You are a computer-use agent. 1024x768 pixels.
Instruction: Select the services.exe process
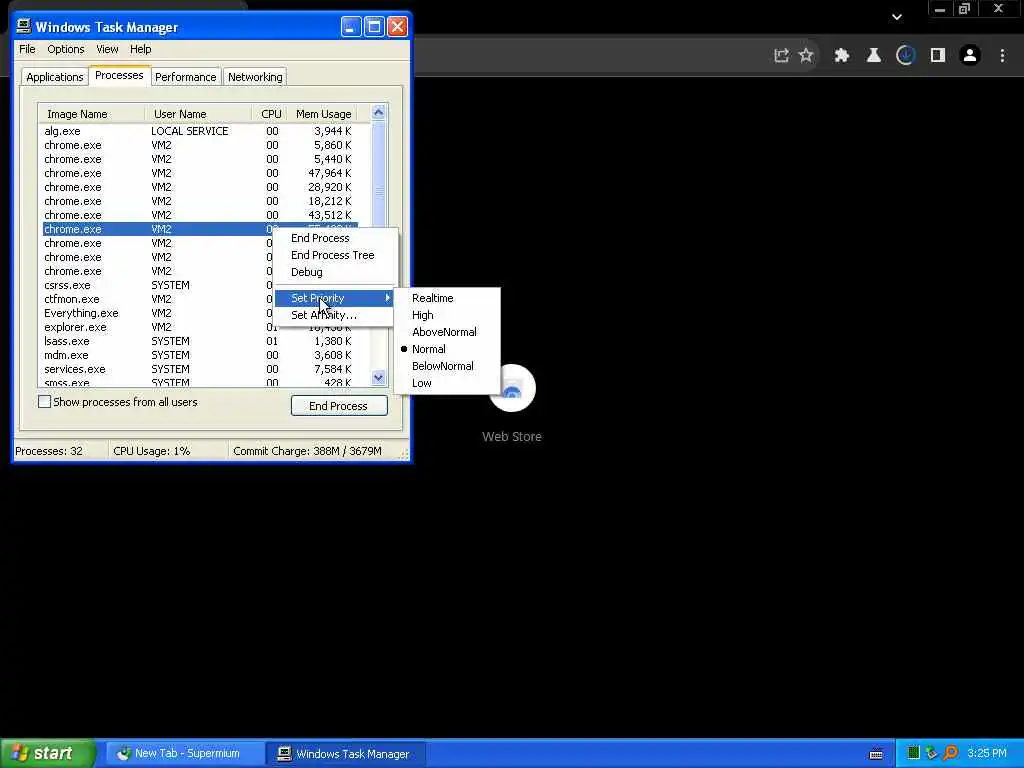(x=199, y=369)
